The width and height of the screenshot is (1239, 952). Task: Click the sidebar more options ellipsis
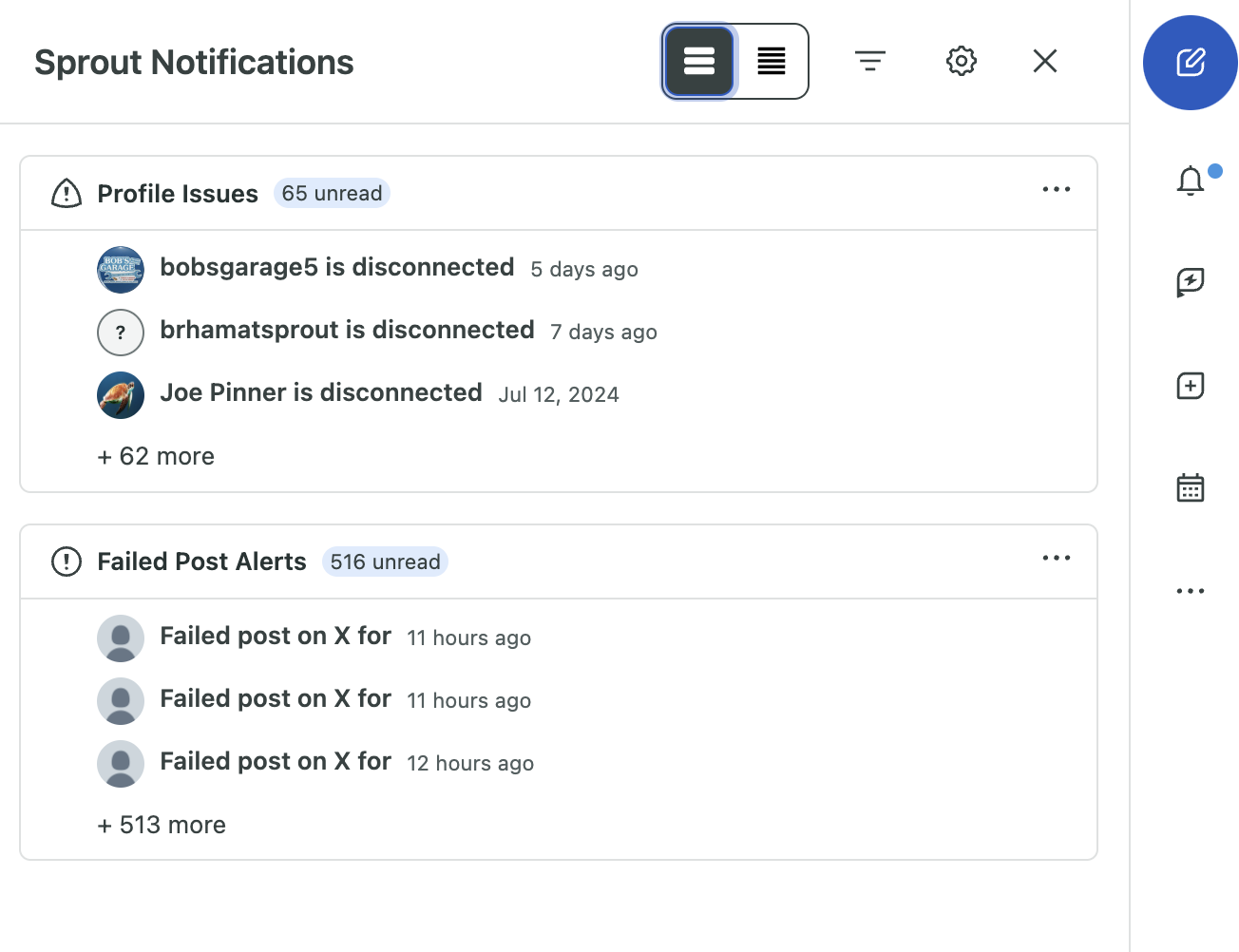(1190, 591)
